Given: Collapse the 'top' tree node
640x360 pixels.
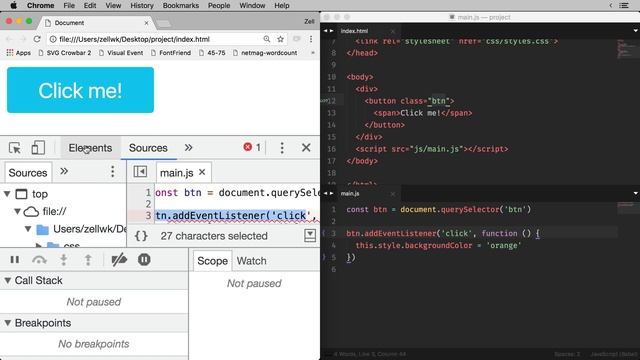Looking at the screenshot, I should (x=7, y=194).
